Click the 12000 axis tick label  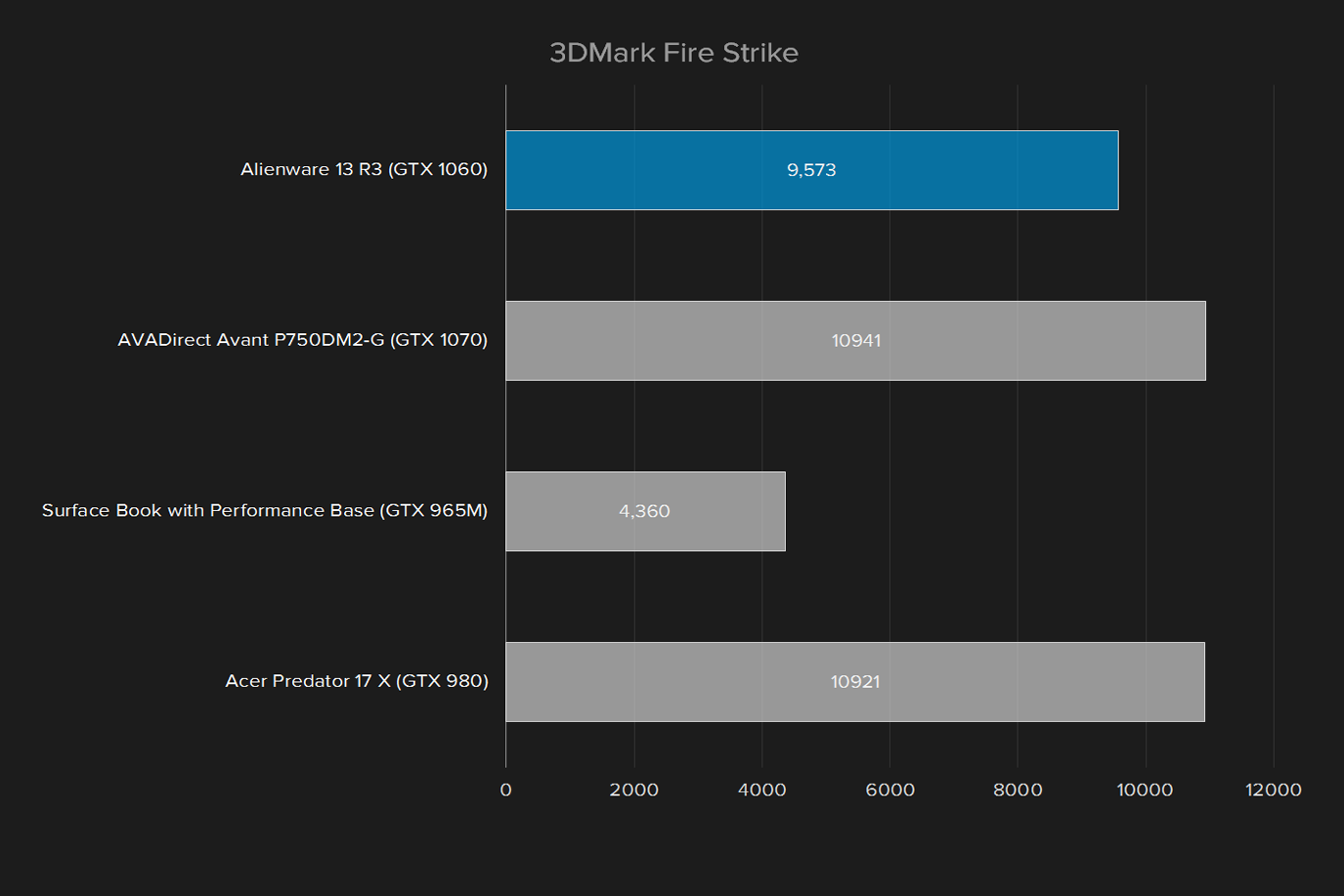[1273, 789]
